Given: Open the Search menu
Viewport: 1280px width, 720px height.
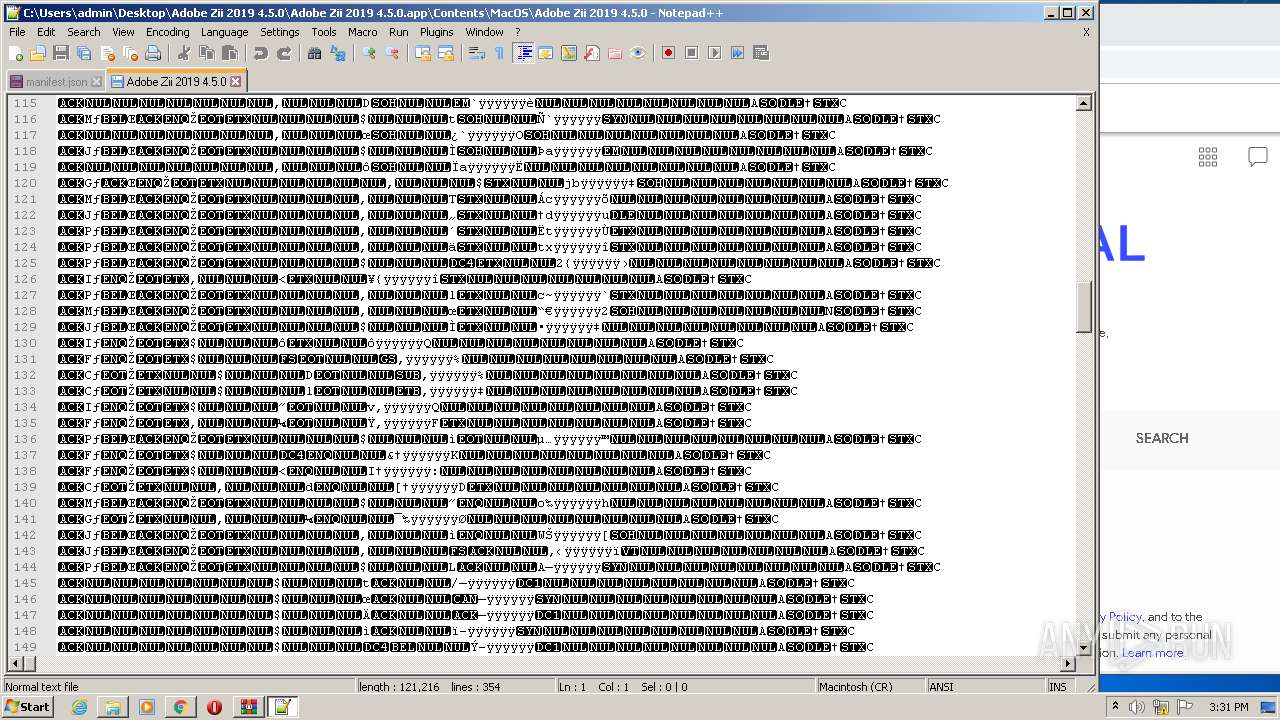Looking at the screenshot, I should [84, 32].
